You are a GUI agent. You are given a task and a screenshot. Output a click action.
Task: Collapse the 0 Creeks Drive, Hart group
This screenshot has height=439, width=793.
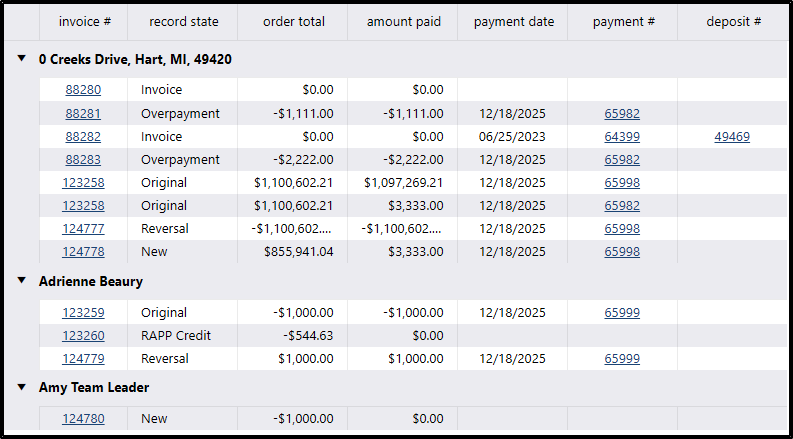[x=22, y=59]
